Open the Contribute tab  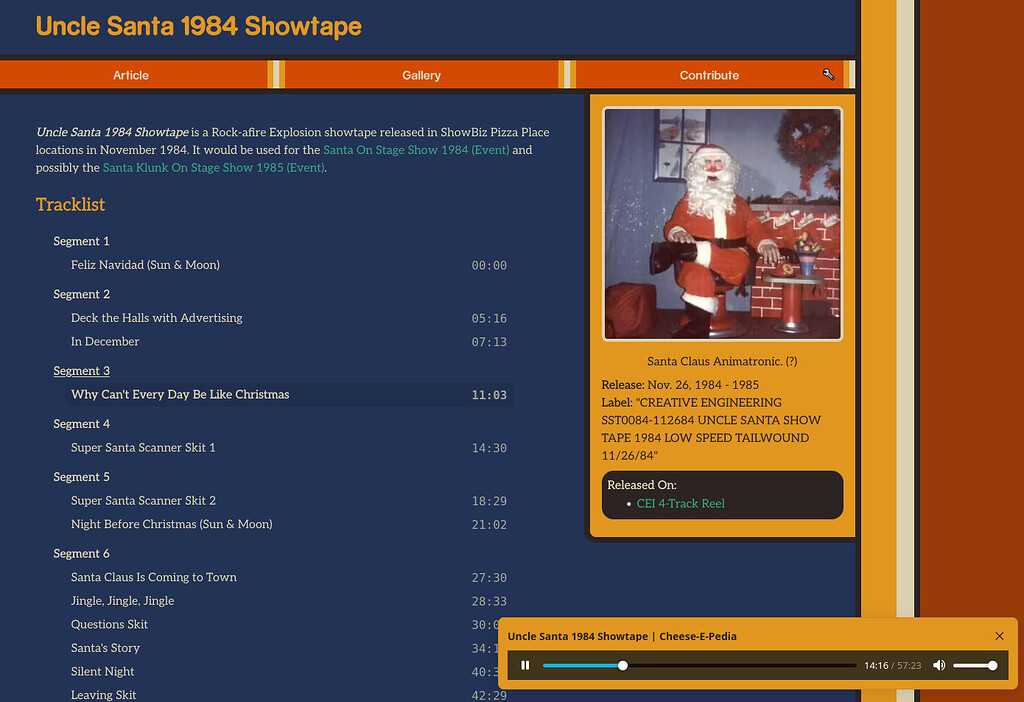pyautogui.click(x=709, y=74)
